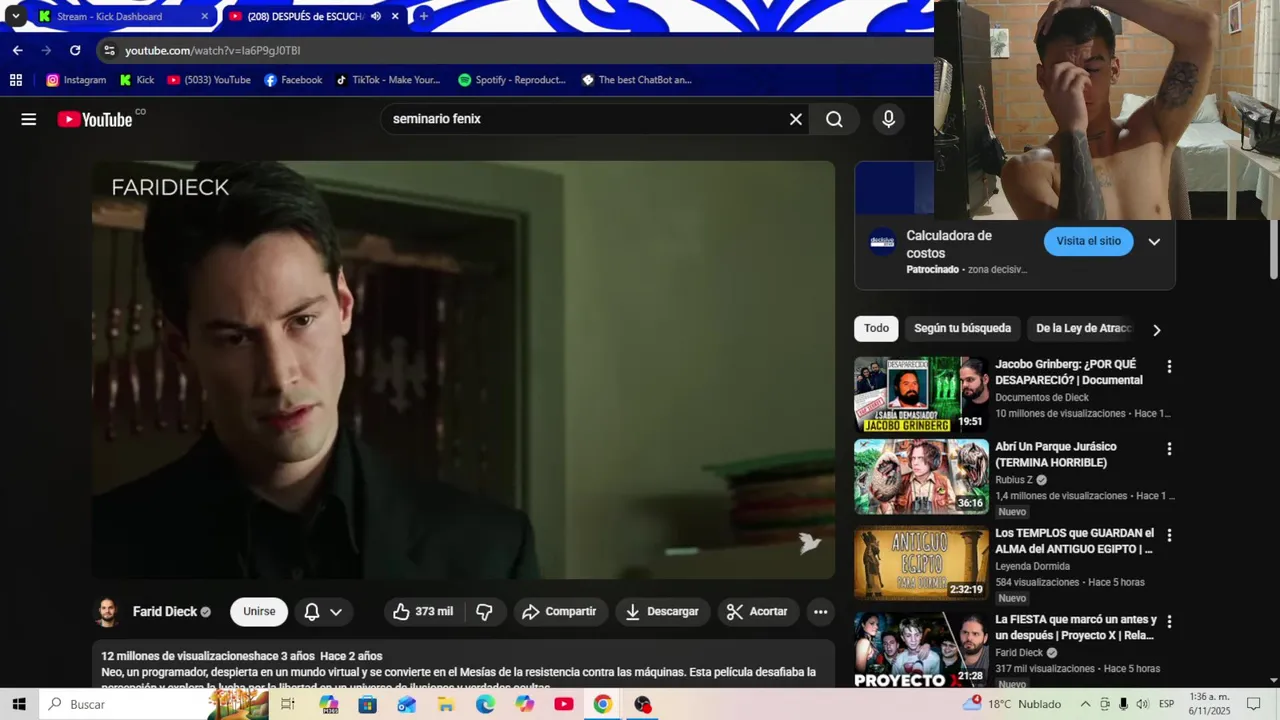Open options for Jacobo Grinberg video

[x=1169, y=367]
